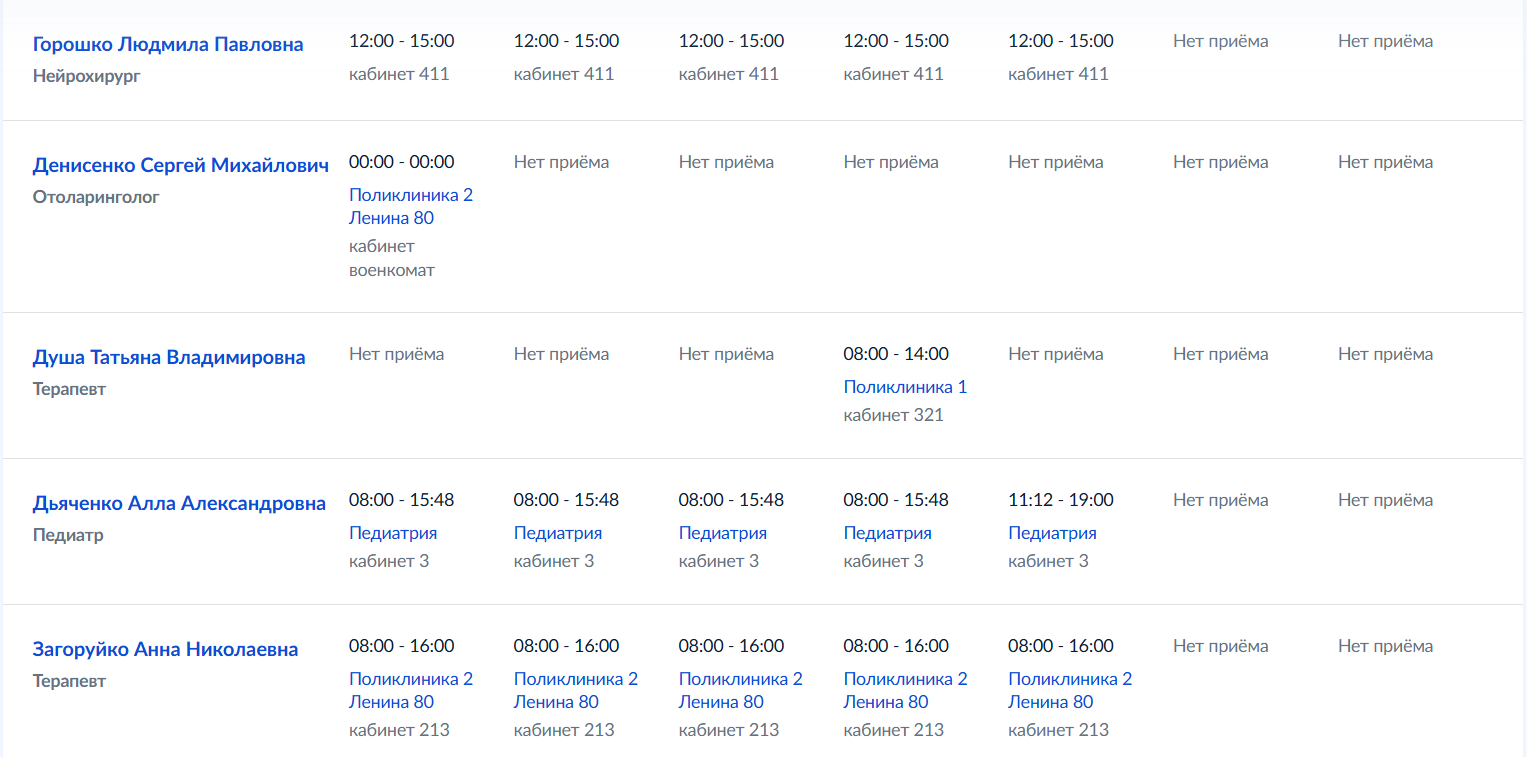Select the 00:00 - 00:00 time slot
The image size is (1527, 757).
click(402, 162)
